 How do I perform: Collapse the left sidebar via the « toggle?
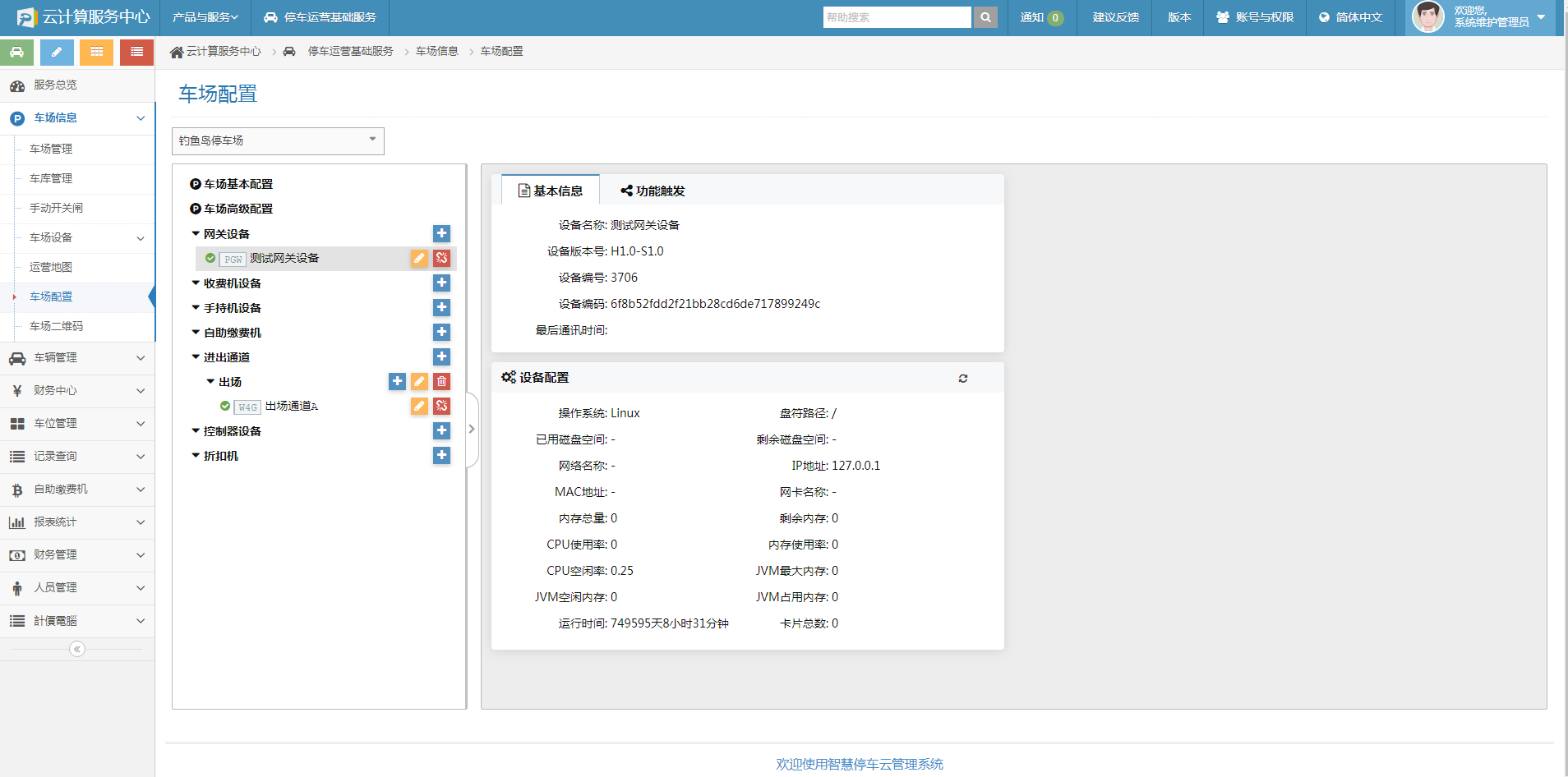click(x=76, y=649)
